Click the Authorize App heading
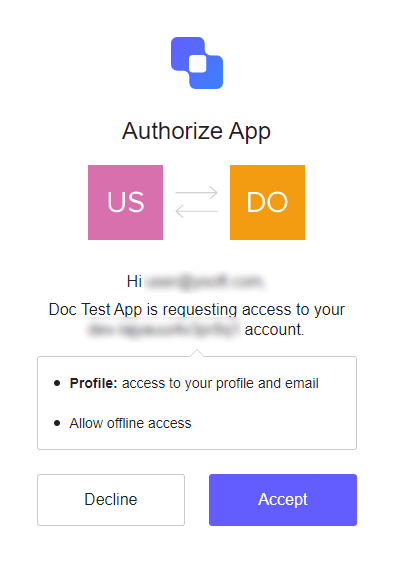 pos(196,131)
